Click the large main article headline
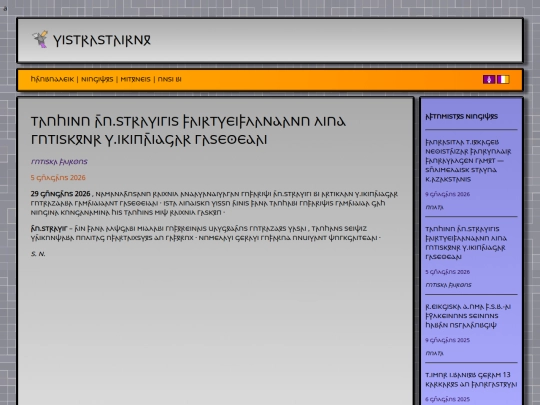This screenshot has width=540, height=405. [188, 131]
